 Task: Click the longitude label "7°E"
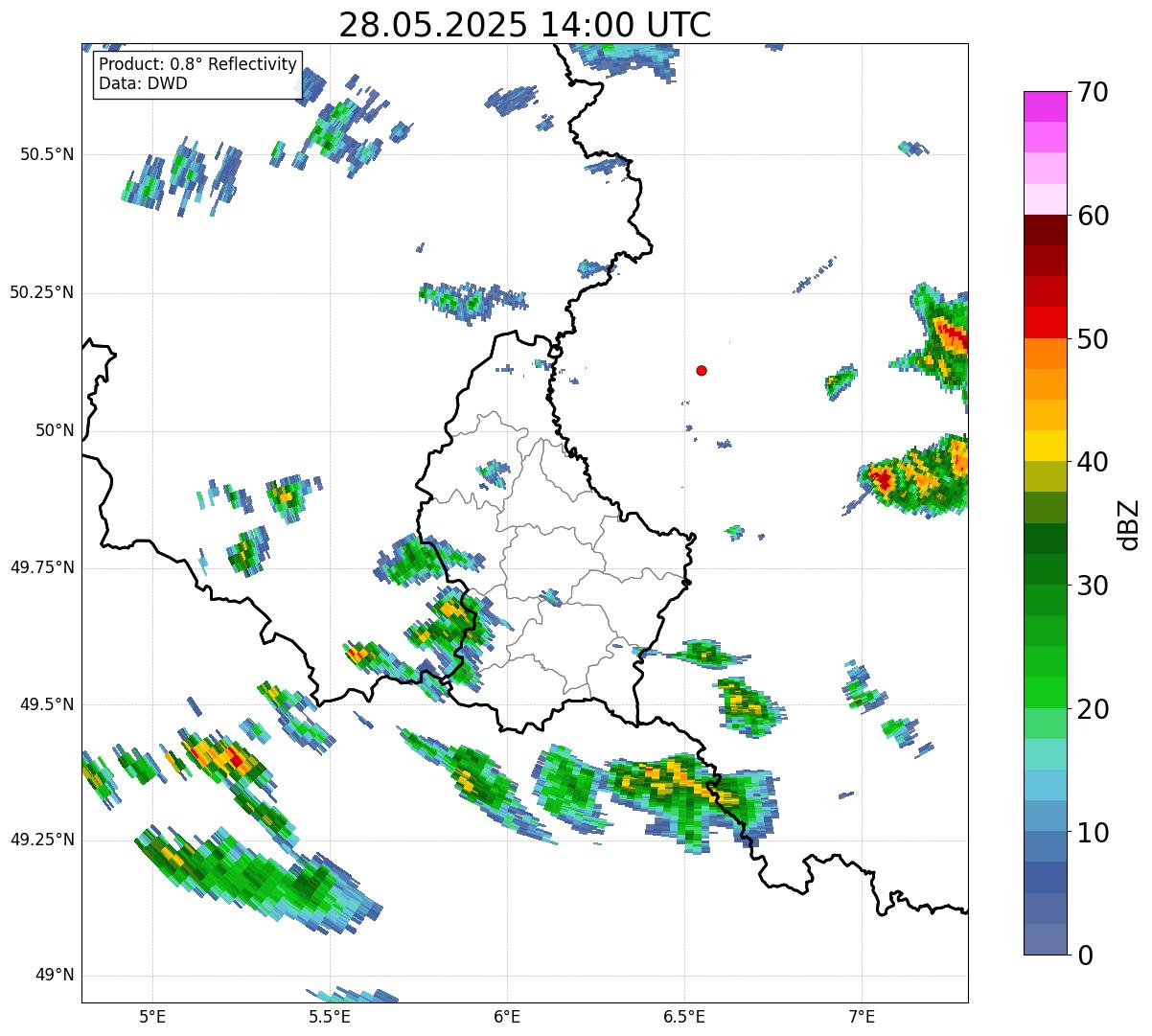862,1016
